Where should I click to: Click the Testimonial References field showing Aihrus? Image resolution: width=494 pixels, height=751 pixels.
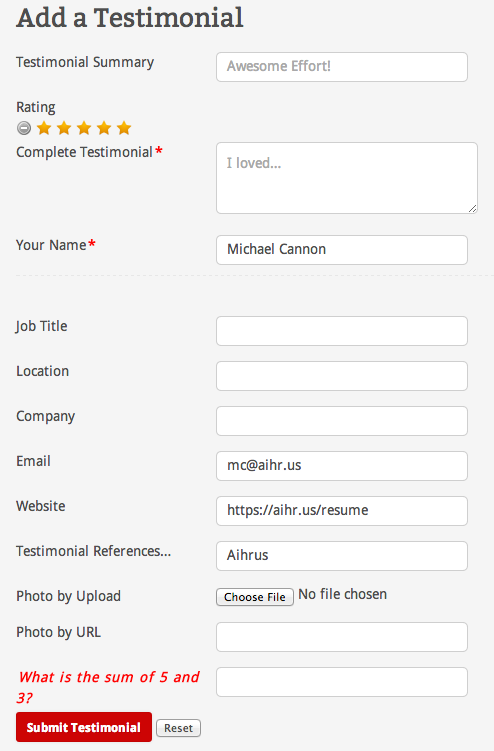[x=342, y=556]
